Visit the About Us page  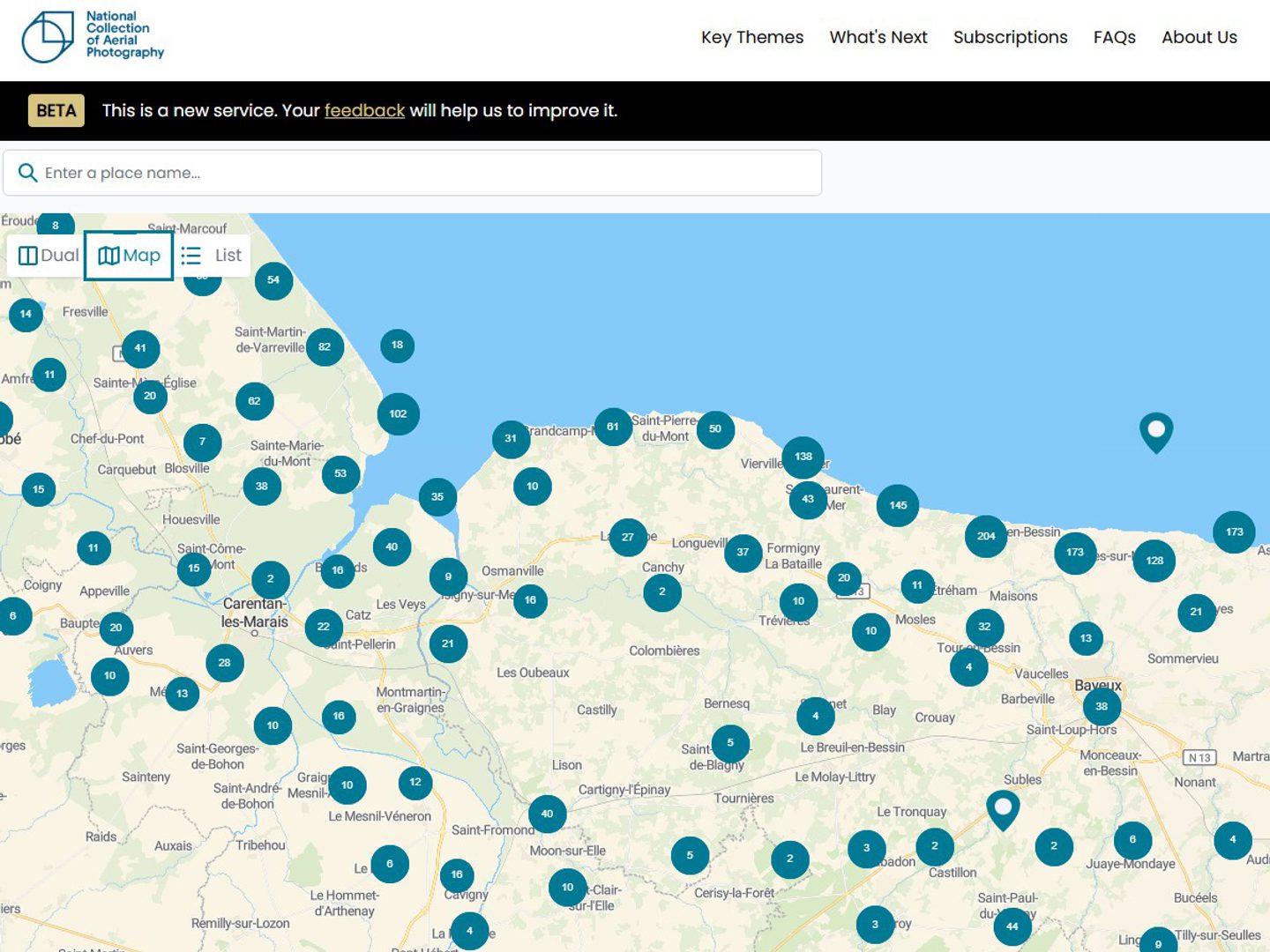1199,37
